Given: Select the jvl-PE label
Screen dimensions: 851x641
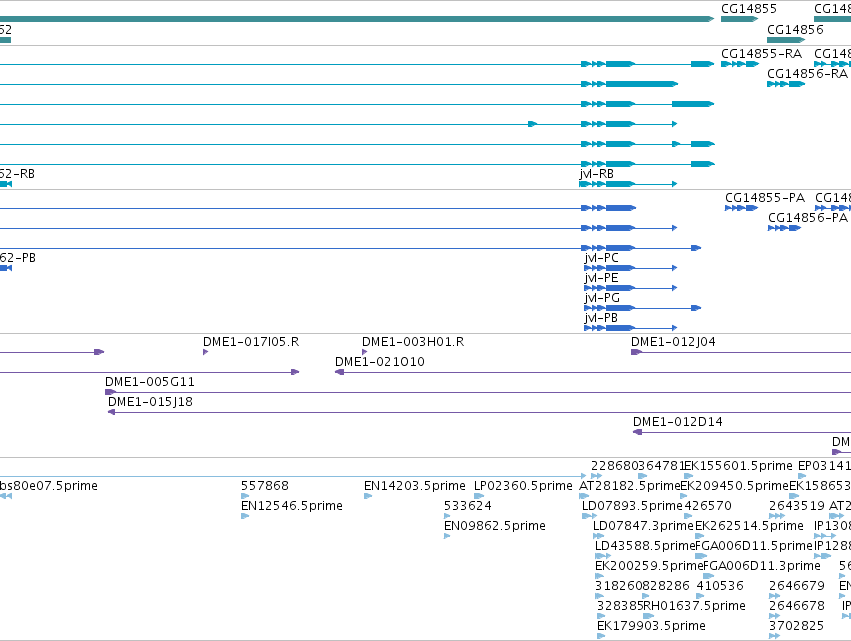Looking at the screenshot, I should point(601,278).
